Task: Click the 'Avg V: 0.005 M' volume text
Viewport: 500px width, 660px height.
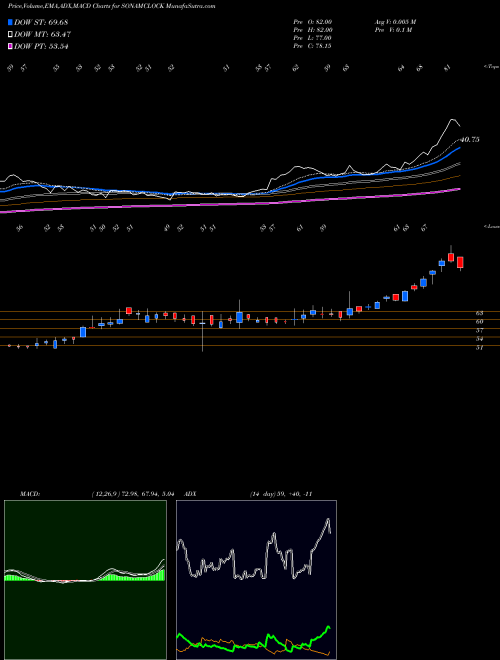Action: tap(394, 22)
